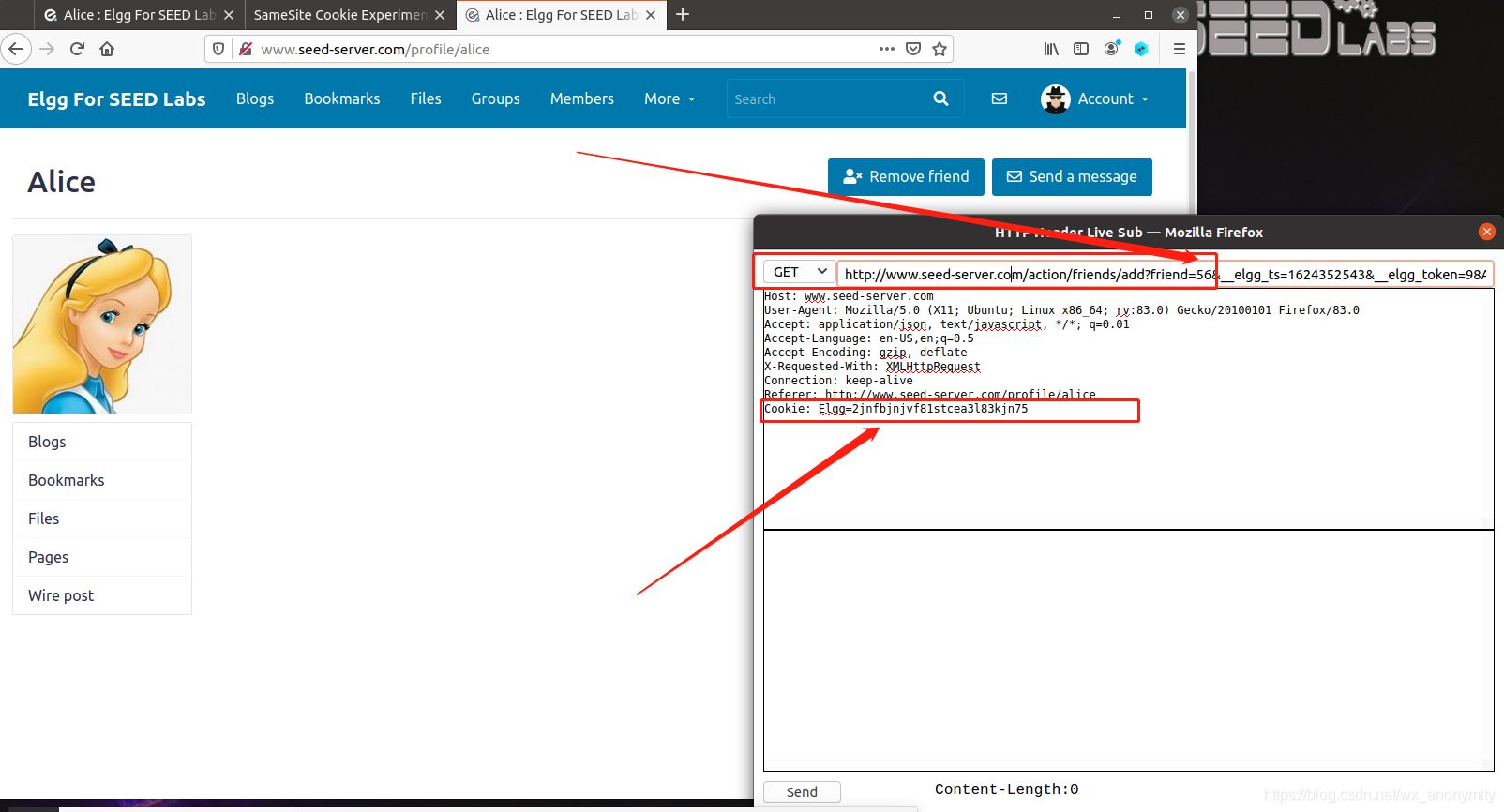This screenshot has width=1504, height=812.
Task: Switch to first Alice Elgg tab
Action: (139, 15)
